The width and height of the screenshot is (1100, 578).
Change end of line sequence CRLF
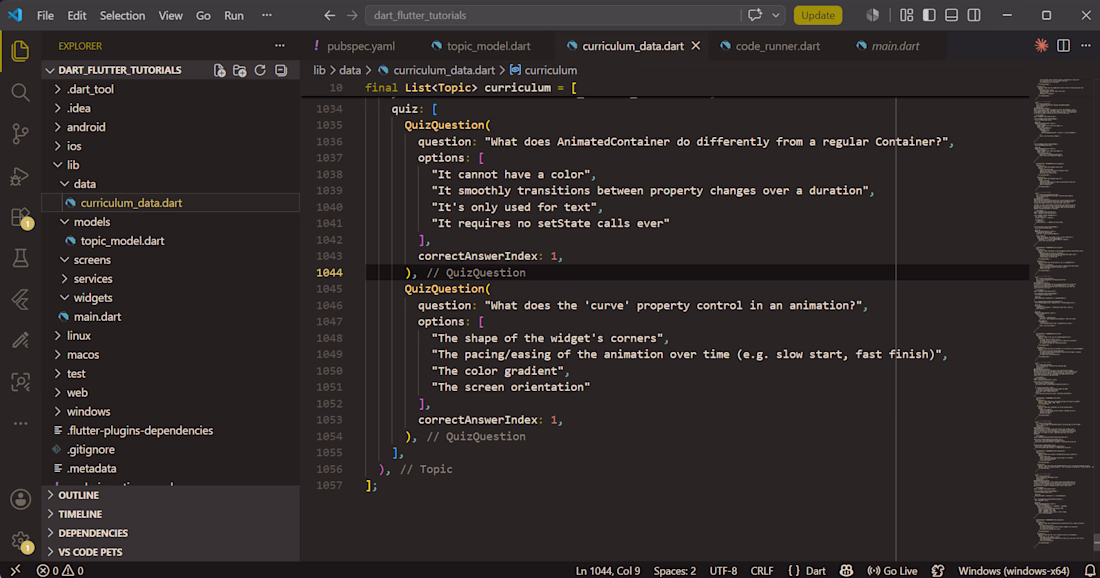[x=762, y=570]
